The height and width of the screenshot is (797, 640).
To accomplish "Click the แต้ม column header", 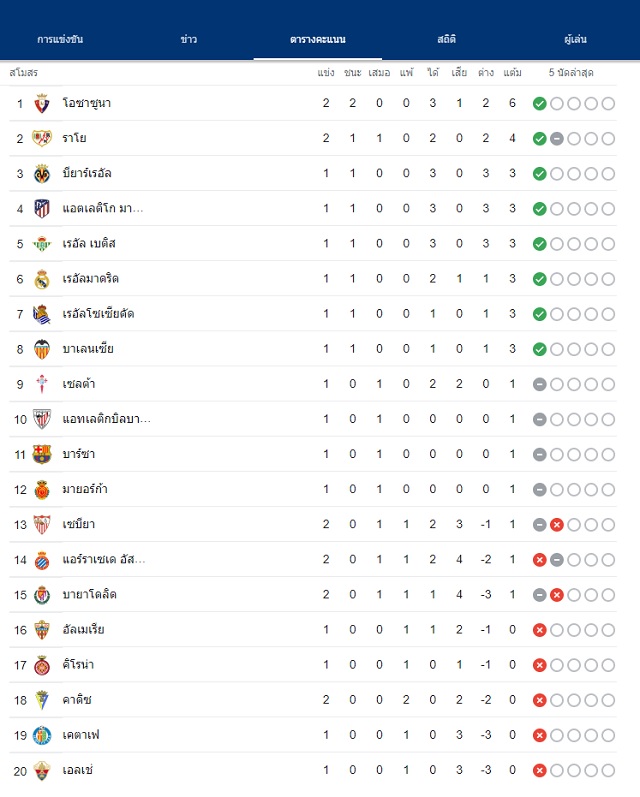I will (x=512, y=73).
